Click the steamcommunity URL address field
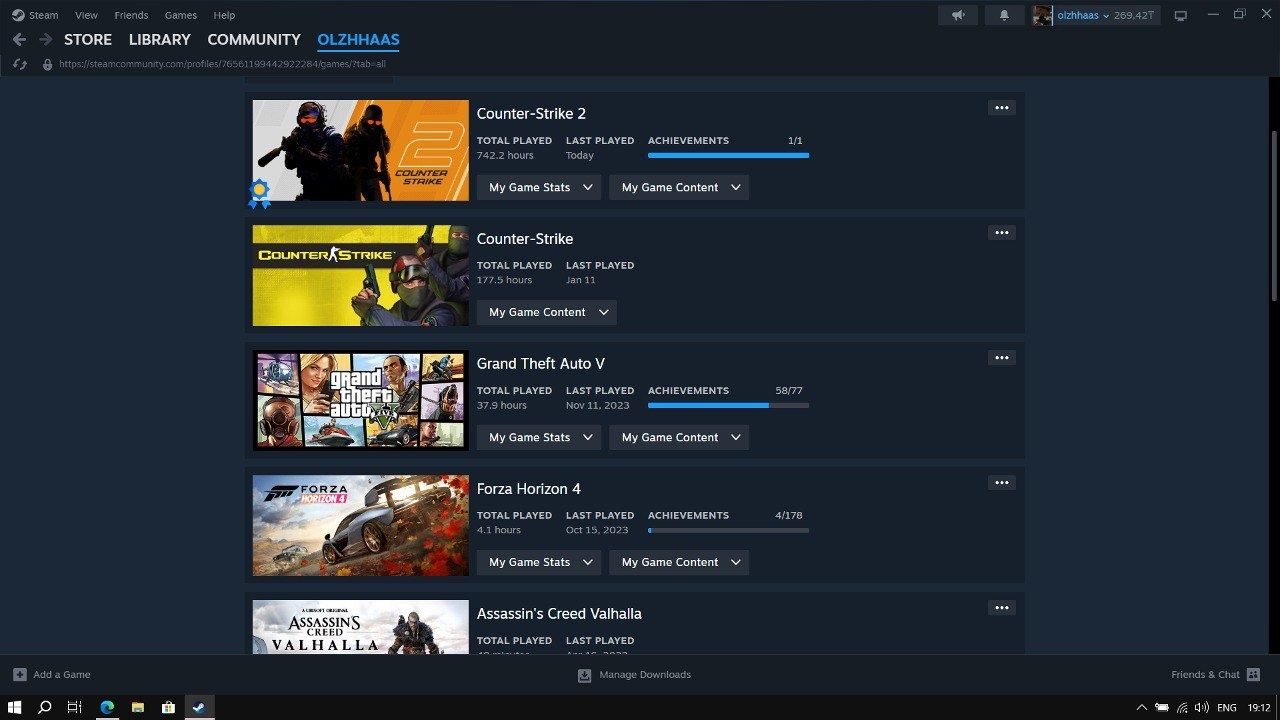 (222, 64)
